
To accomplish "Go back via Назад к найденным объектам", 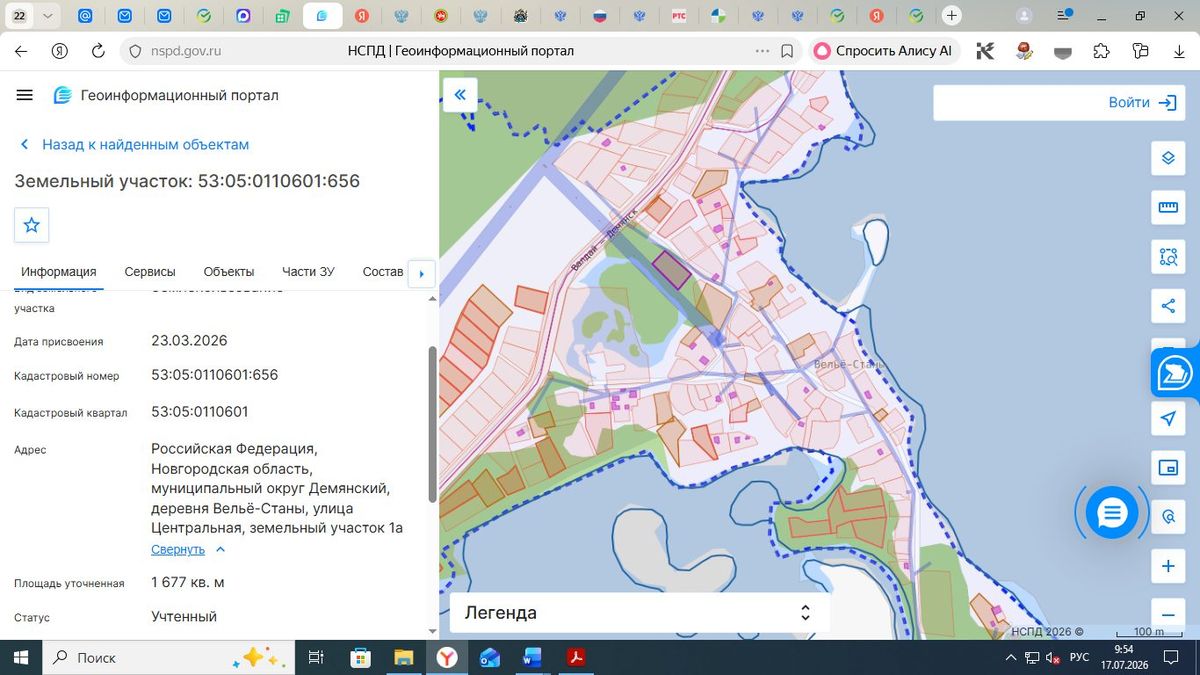I will pos(134,145).
